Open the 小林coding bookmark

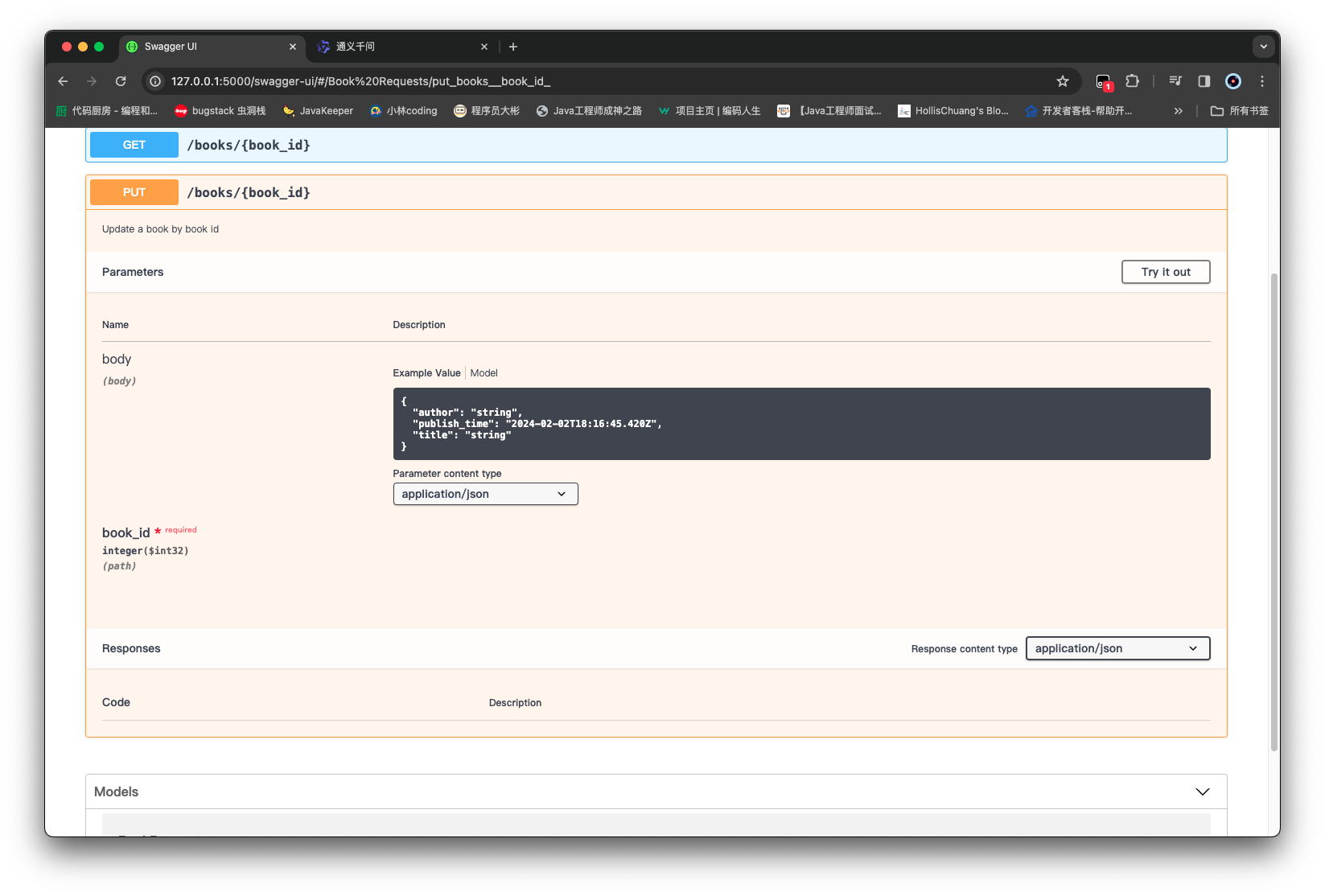pyautogui.click(x=404, y=111)
